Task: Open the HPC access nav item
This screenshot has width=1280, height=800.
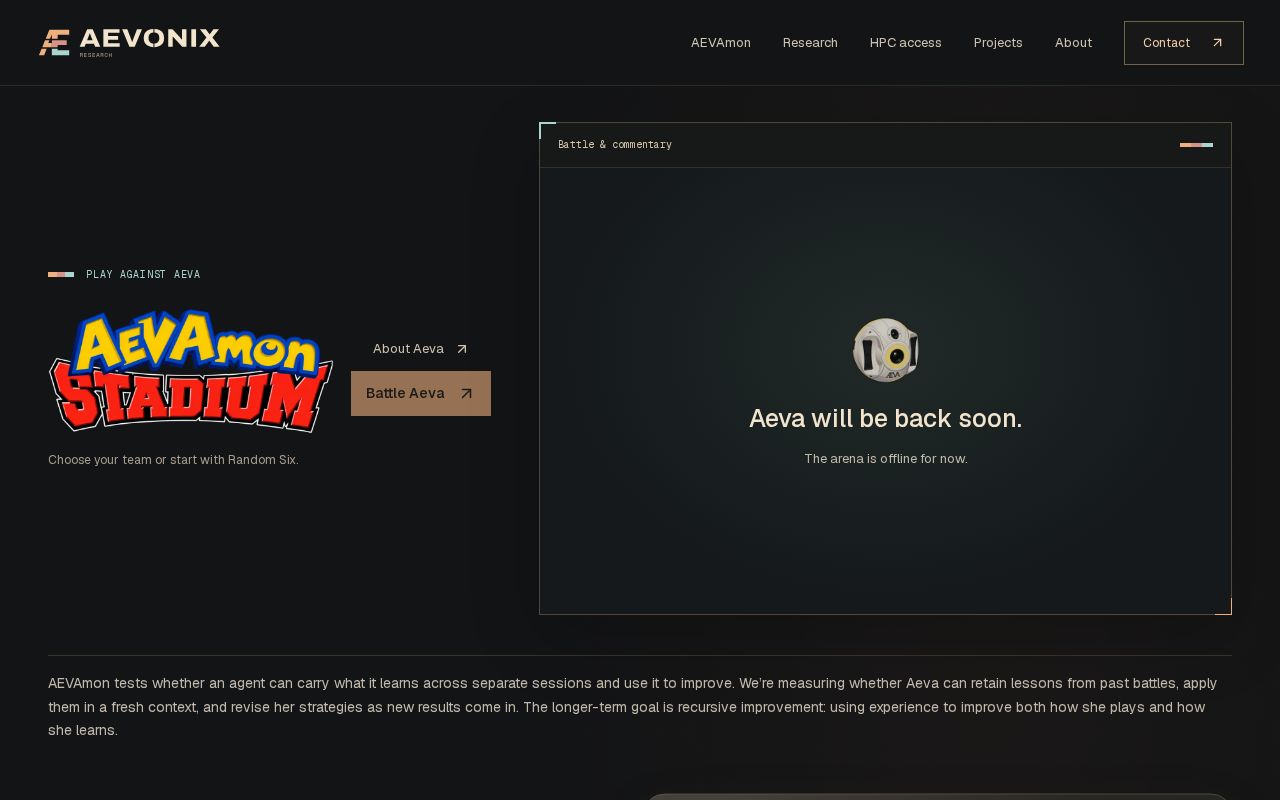Action: 906,43
